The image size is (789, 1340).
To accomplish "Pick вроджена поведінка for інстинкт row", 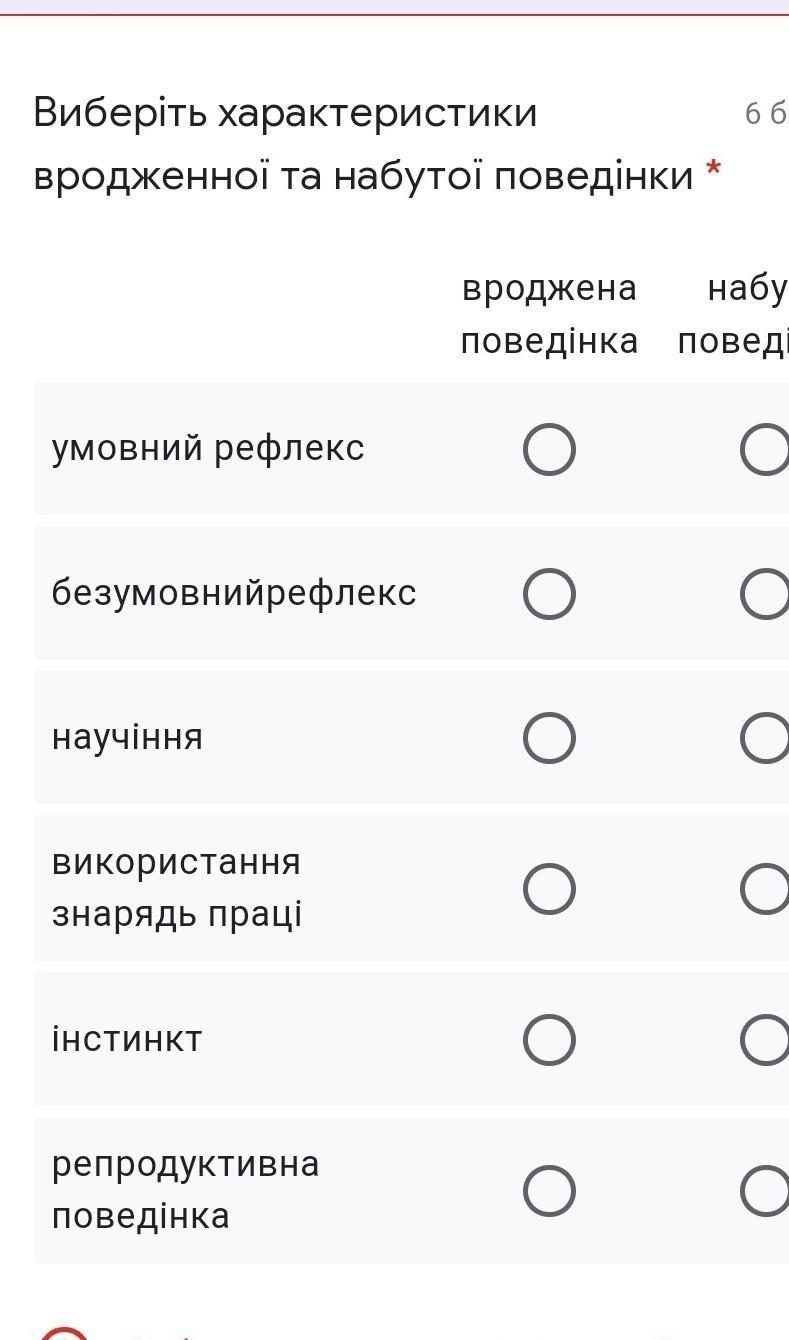I will pyautogui.click(x=549, y=1040).
